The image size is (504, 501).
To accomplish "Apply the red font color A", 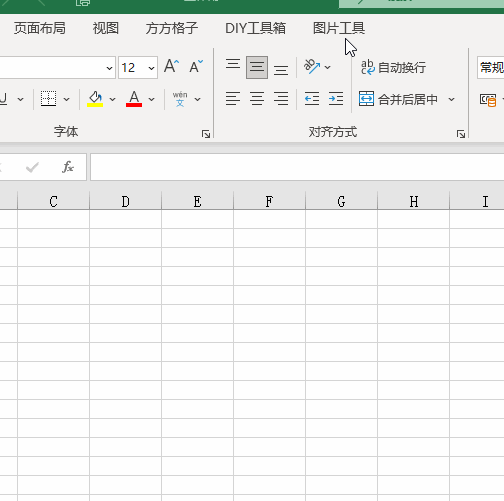I will [x=134, y=99].
